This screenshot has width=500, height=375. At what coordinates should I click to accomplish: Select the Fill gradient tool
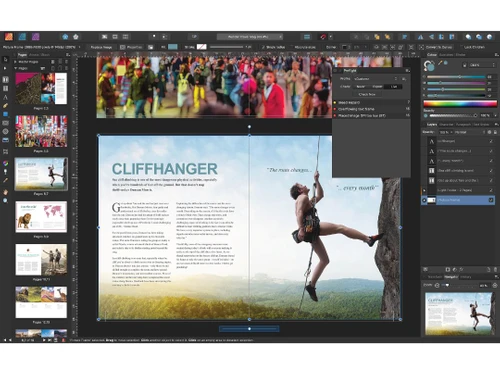coord(5,163)
